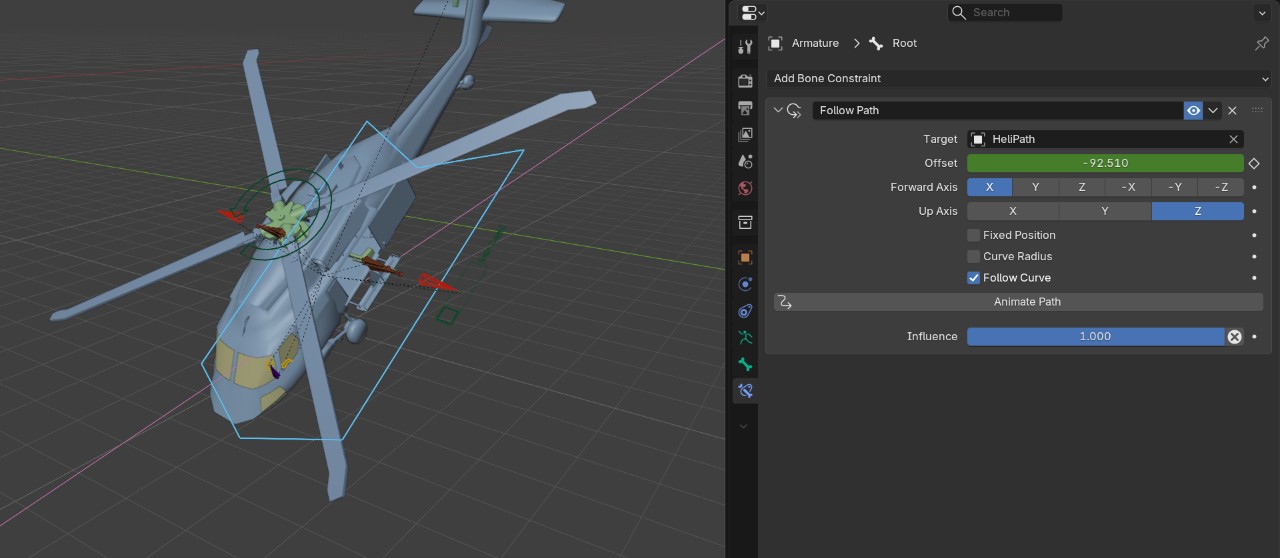Viewport: 1280px width, 558px height.
Task: Adjust the Influence slider
Action: [x=1095, y=337]
